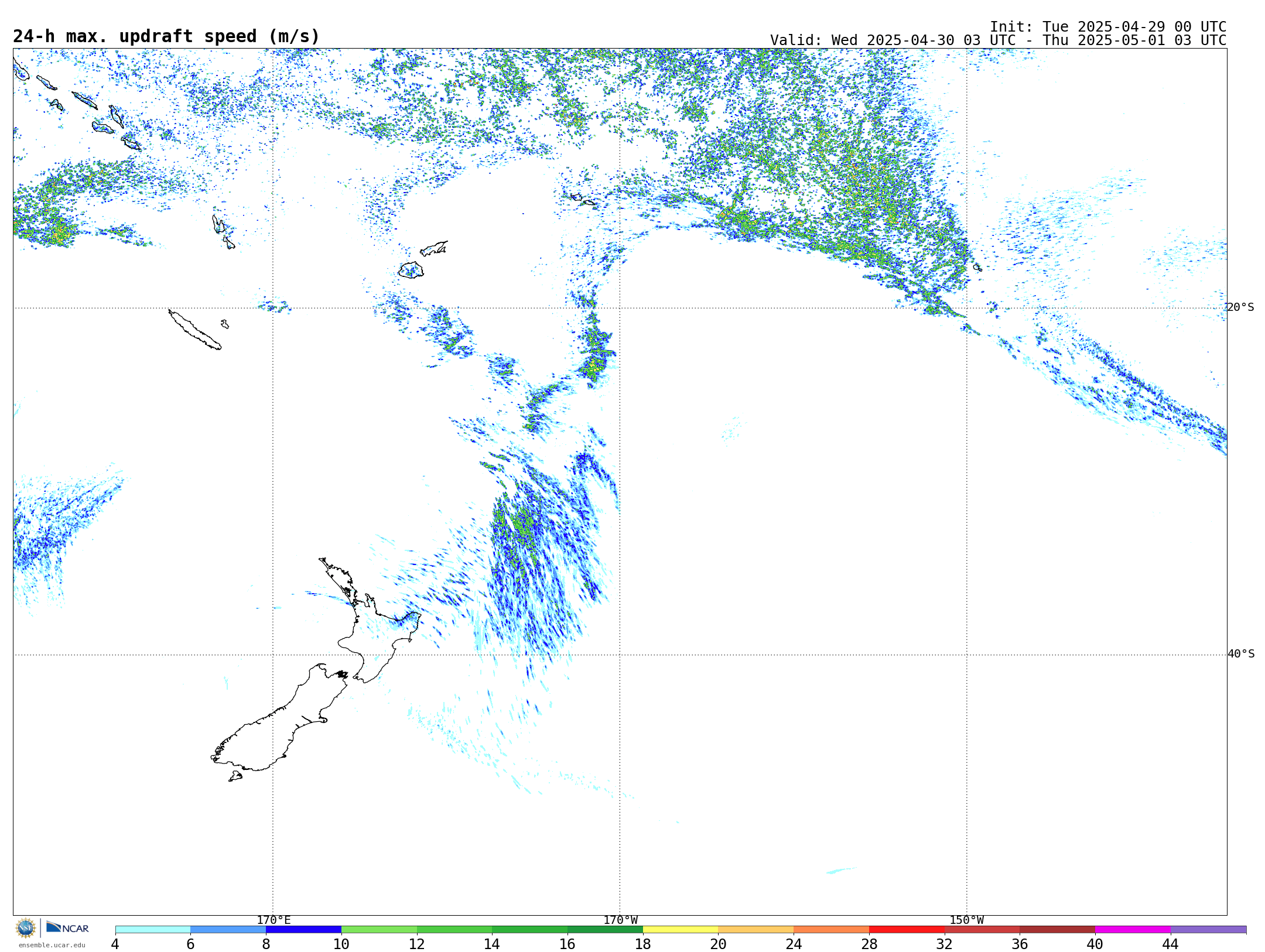Open the ensemble.ucar.edu text link

point(52,945)
